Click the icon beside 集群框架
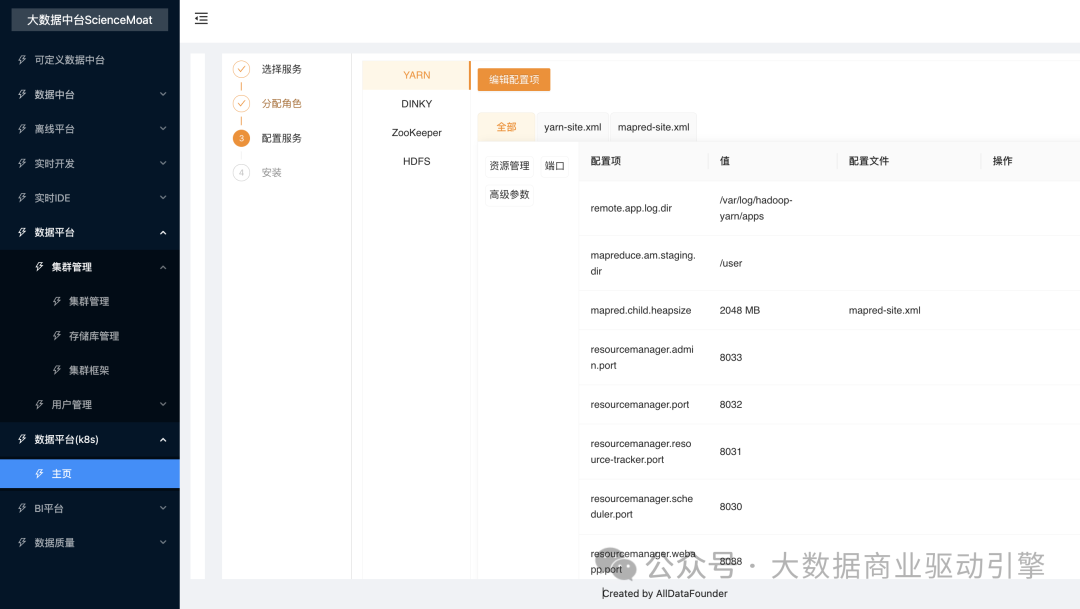Image resolution: width=1080 pixels, height=609 pixels. [57, 370]
